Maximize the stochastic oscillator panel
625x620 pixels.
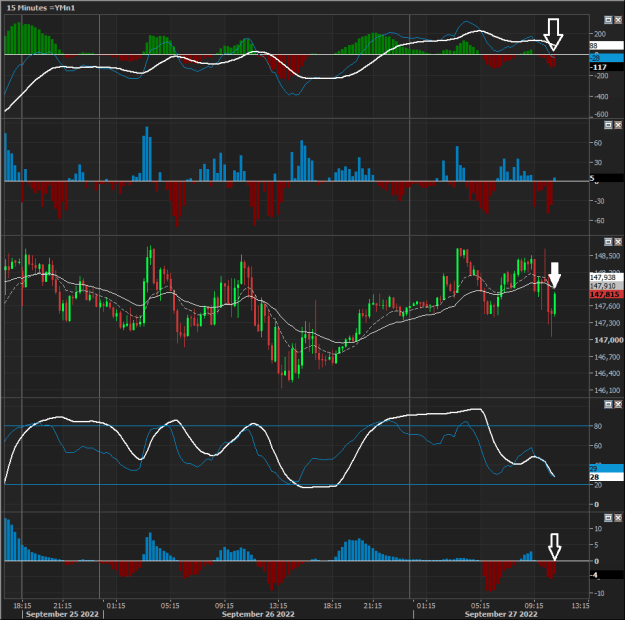click(608, 404)
